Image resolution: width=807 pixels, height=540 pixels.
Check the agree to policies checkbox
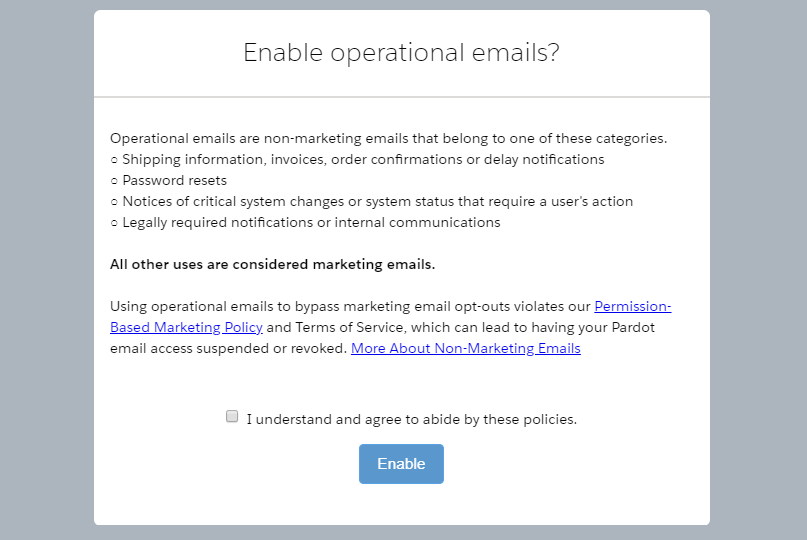click(232, 416)
